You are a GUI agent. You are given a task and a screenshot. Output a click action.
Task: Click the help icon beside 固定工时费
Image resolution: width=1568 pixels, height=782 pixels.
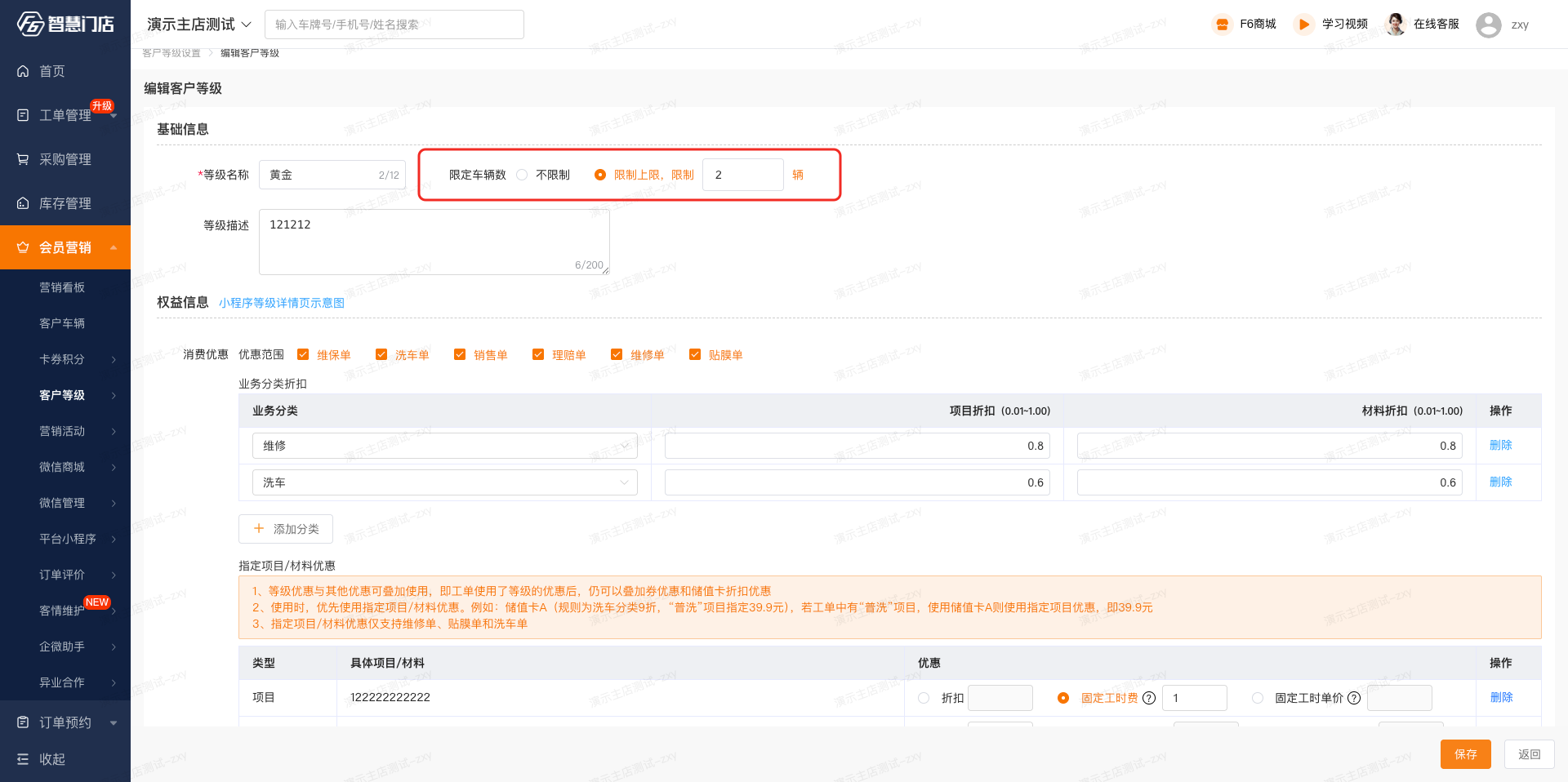1149,698
